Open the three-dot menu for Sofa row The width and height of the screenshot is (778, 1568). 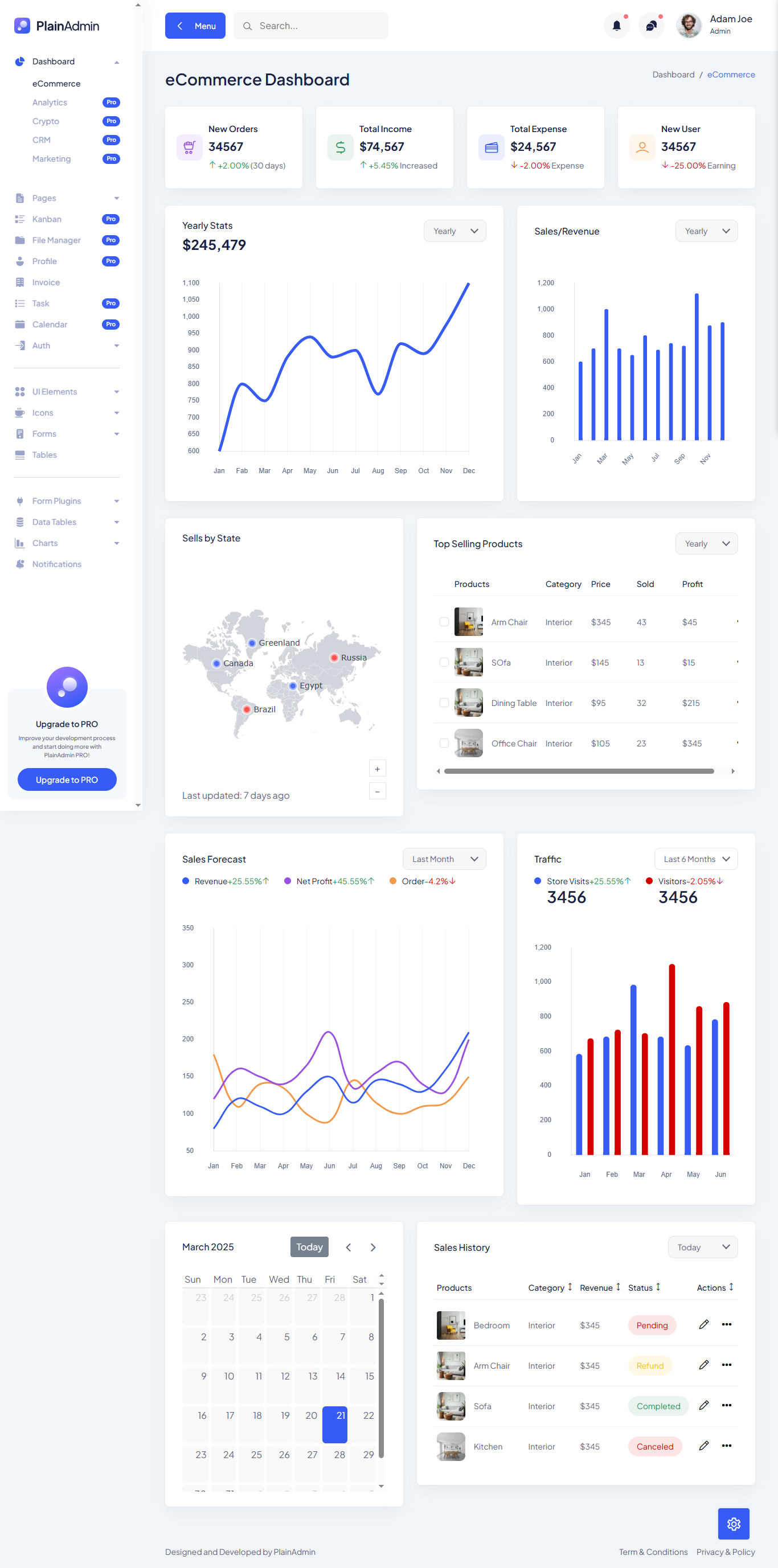coord(726,1406)
